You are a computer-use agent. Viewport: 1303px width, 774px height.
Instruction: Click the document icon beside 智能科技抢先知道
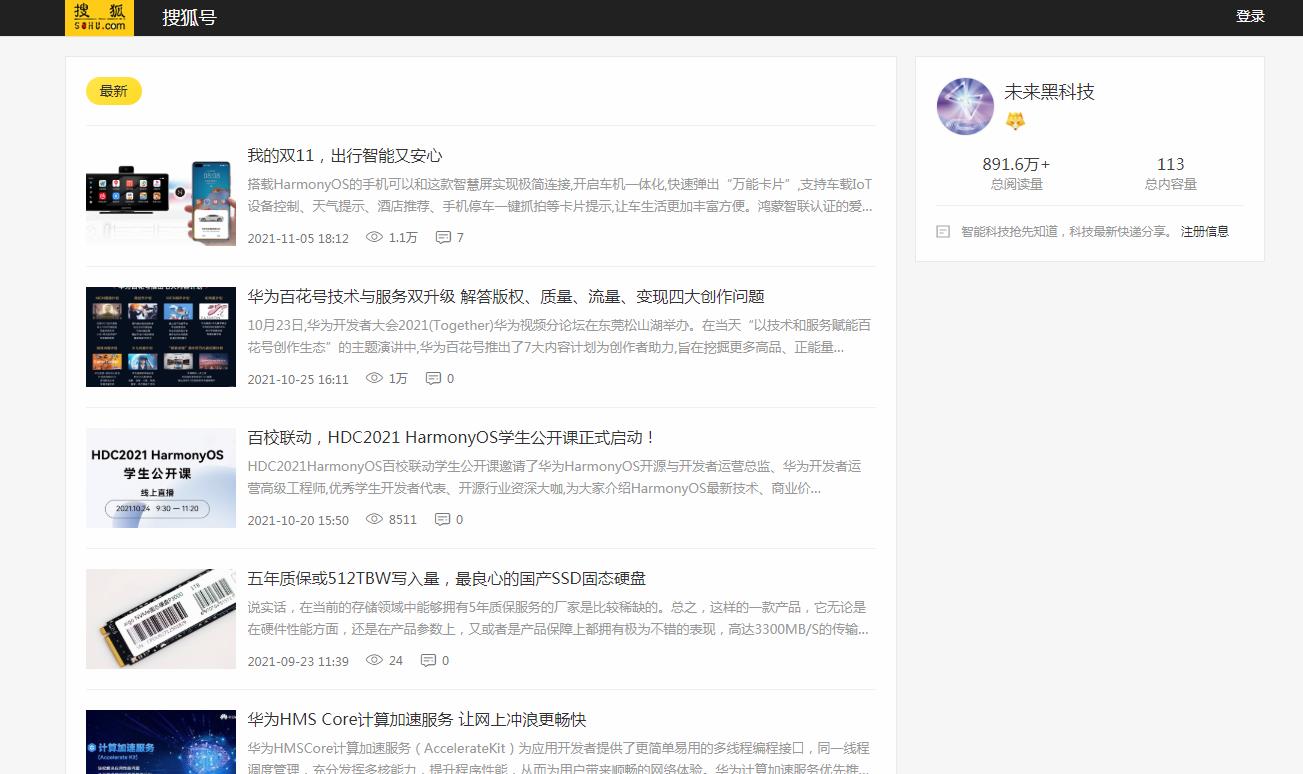coord(943,232)
